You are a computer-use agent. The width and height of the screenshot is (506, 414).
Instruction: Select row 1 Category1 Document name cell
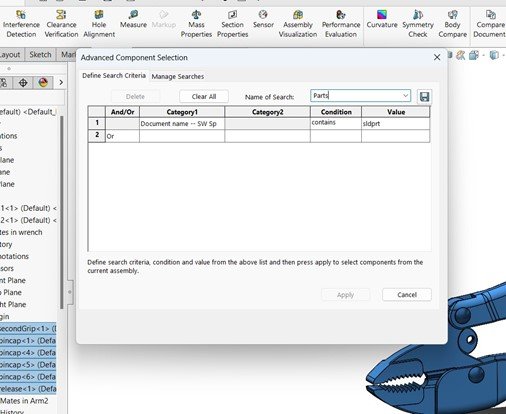pyautogui.click(x=182, y=123)
